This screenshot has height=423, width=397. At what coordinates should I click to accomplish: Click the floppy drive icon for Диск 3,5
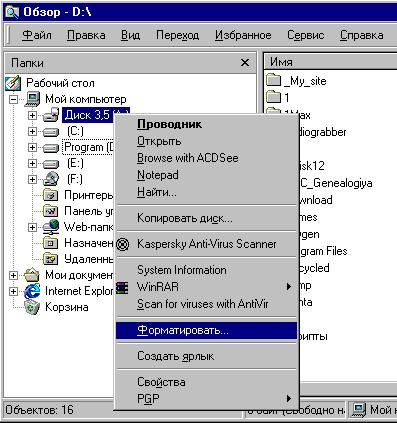[51, 115]
